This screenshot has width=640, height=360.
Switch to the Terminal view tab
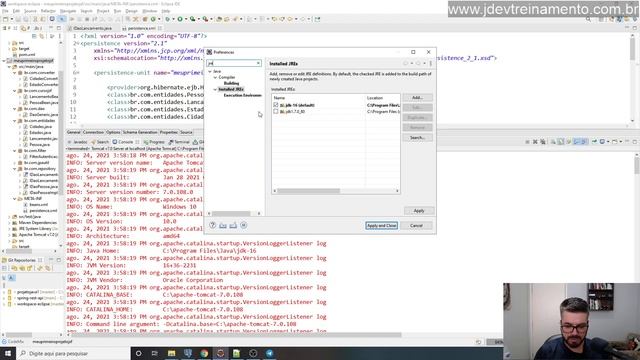click(180, 142)
